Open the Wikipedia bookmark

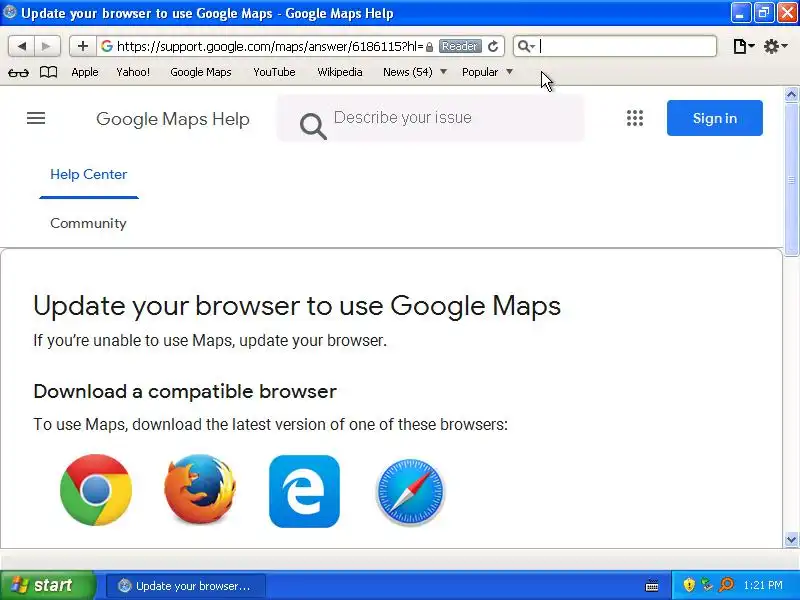click(340, 72)
